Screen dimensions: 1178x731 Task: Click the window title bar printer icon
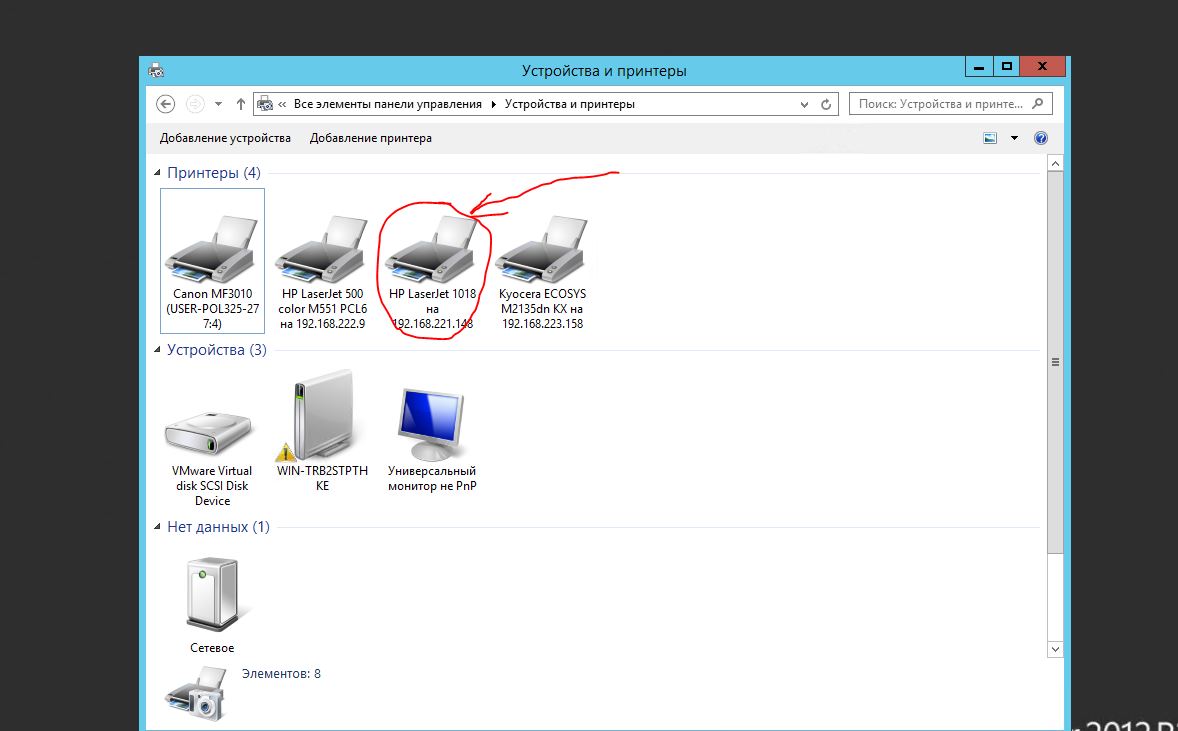click(x=156, y=71)
